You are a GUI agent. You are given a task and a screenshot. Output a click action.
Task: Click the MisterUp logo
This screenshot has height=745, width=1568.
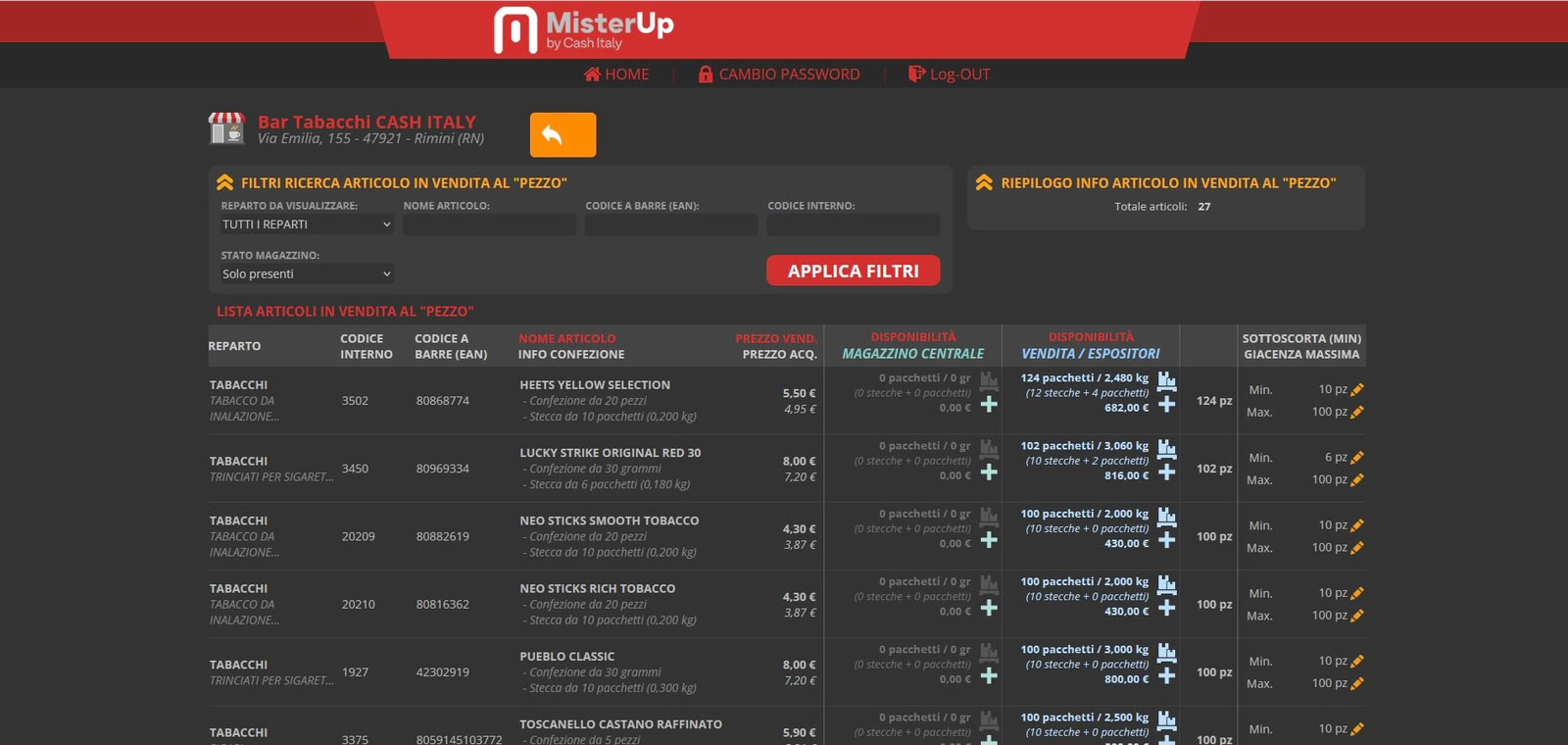[583, 29]
